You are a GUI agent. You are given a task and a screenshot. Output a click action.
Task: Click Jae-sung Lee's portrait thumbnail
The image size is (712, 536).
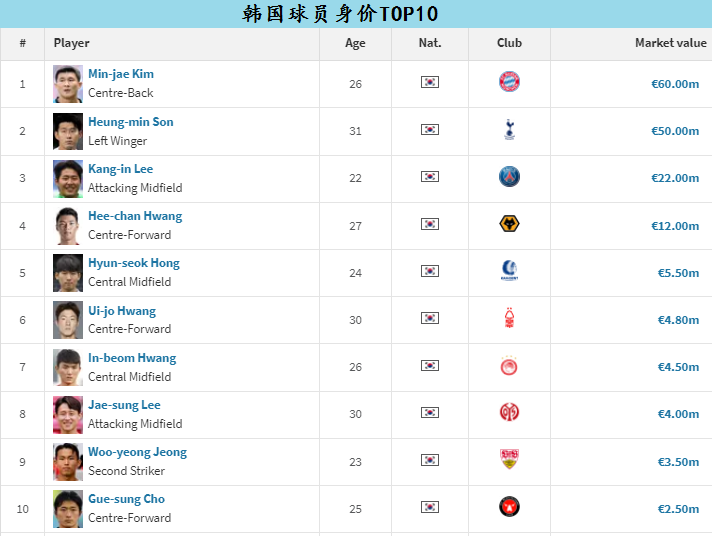68,414
